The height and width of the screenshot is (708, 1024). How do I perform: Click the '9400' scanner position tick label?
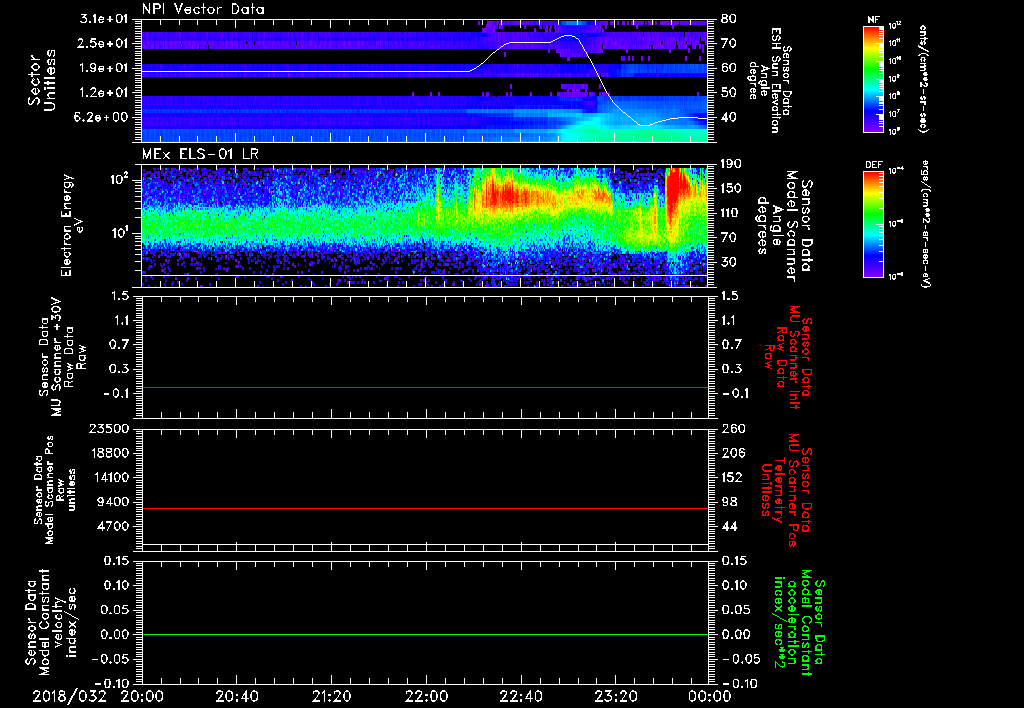[x=112, y=502]
